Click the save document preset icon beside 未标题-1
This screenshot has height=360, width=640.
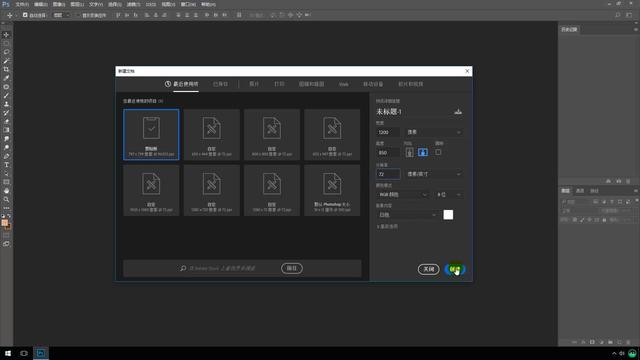[458, 111]
